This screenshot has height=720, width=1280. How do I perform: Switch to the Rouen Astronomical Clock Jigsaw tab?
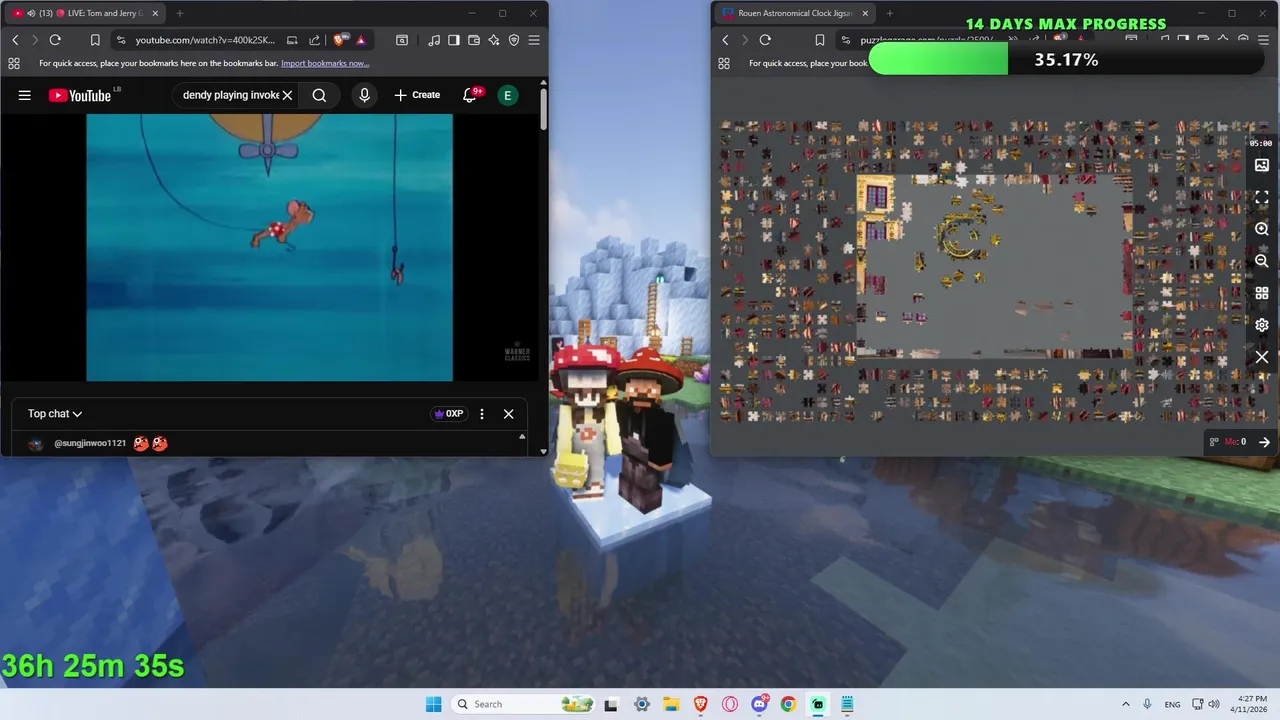[x=795, y=13]
